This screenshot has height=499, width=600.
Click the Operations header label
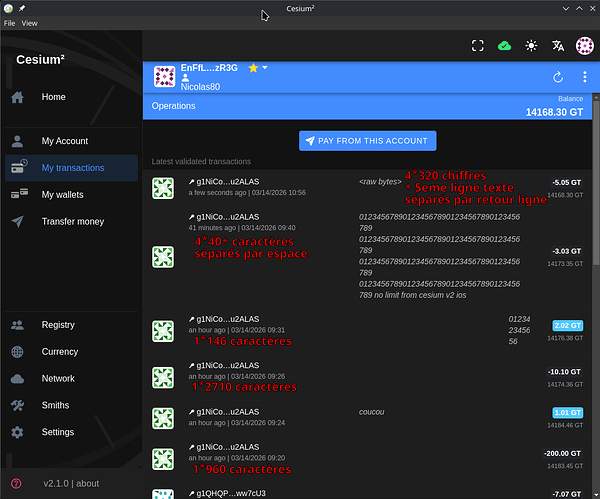[173, 106]
